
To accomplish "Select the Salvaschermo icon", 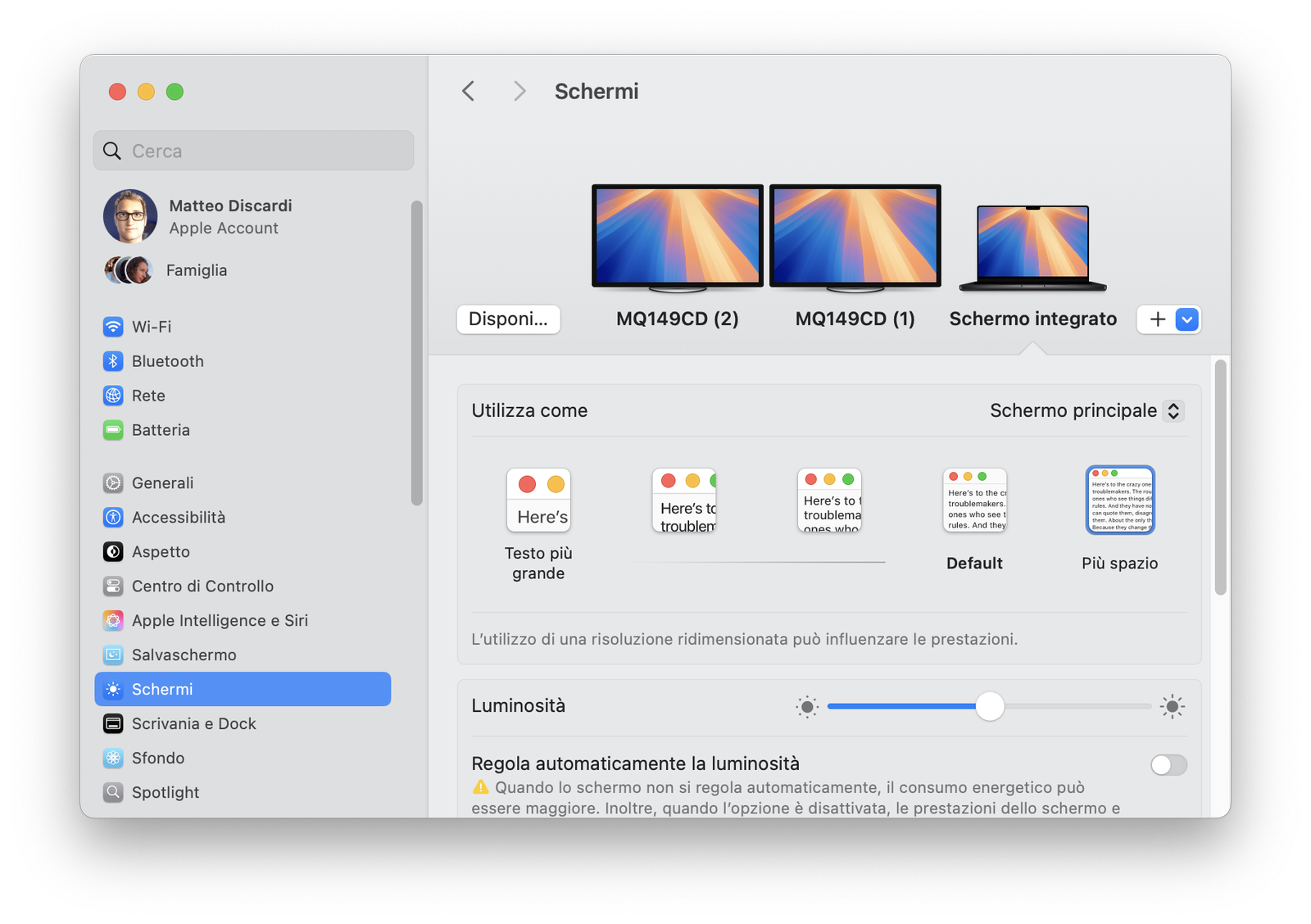I will (x=113, y=655).
